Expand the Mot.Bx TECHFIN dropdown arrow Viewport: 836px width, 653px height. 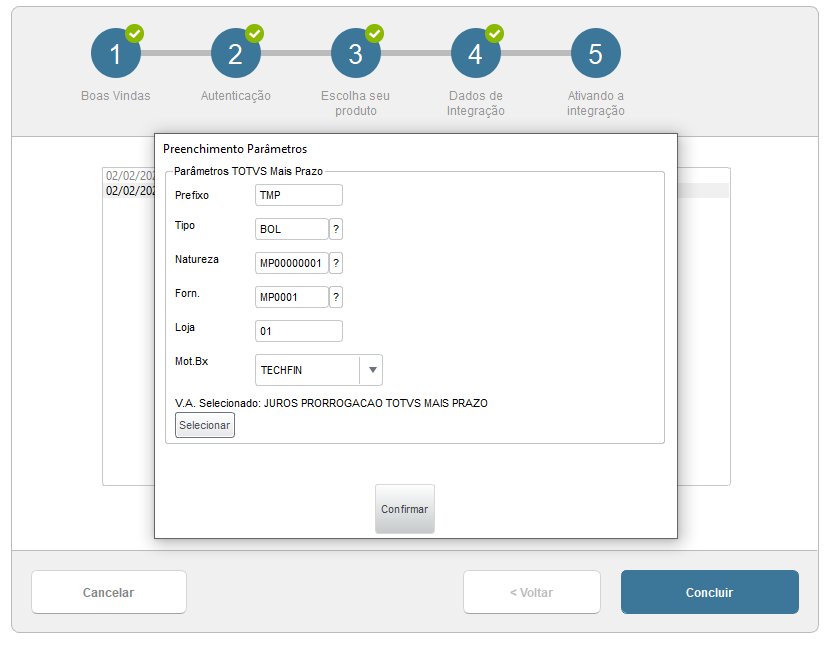point(372,370)
